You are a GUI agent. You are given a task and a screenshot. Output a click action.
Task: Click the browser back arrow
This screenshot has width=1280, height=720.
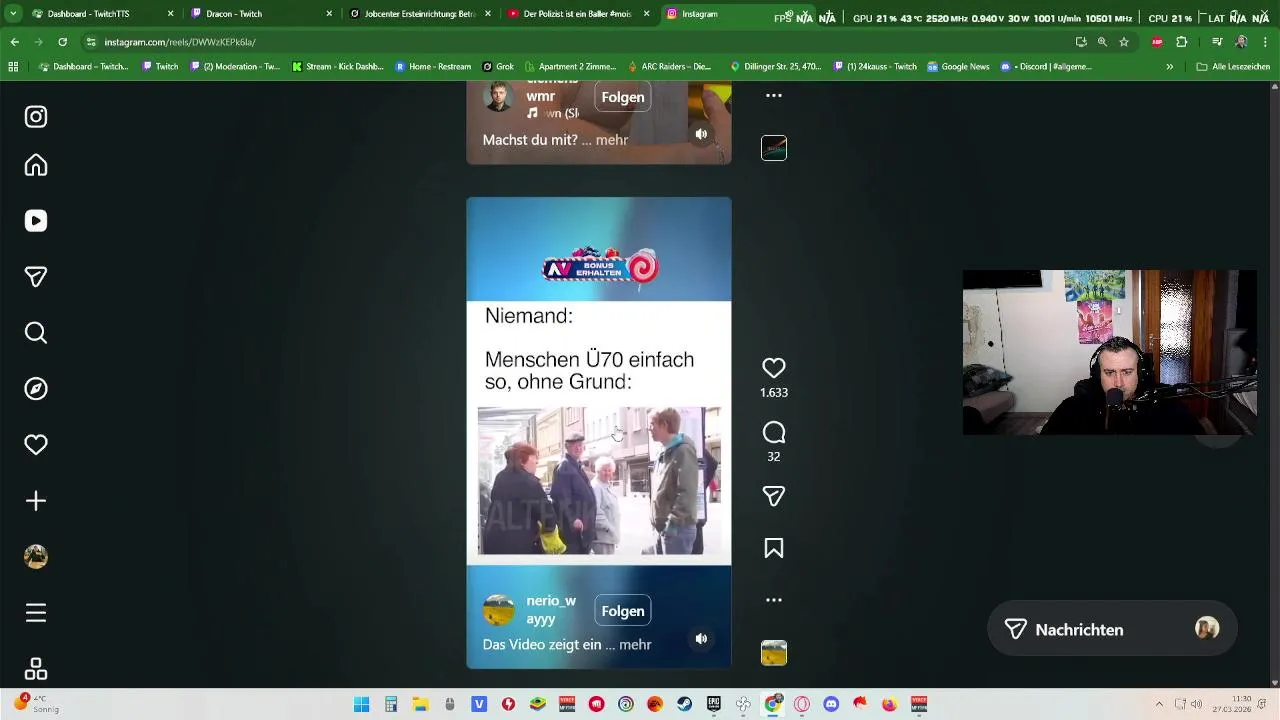click(x=14, y=42)
